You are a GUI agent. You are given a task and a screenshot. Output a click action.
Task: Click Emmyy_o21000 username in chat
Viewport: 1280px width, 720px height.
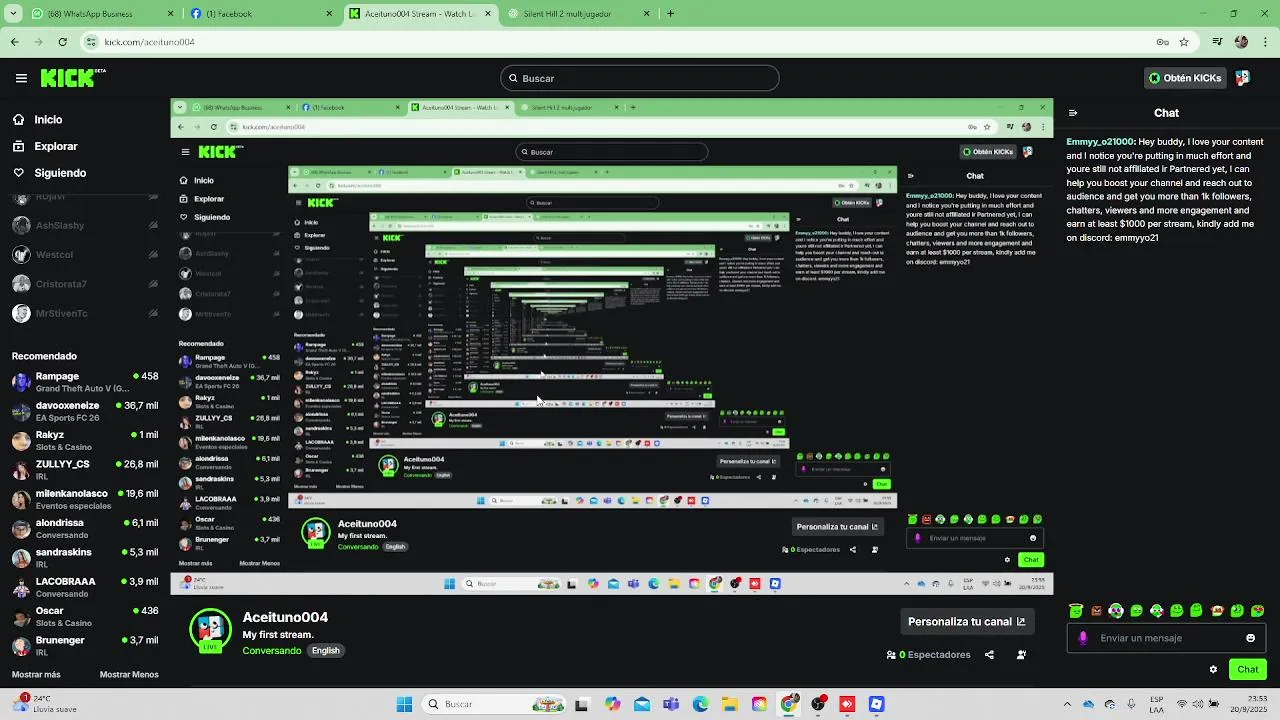[x=1100, y=142]
